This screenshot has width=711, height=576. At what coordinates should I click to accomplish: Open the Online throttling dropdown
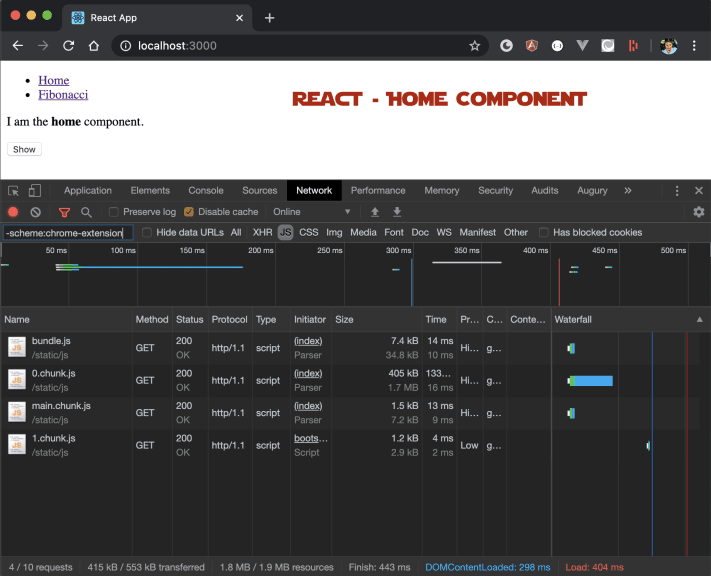[x=312, y=212]
